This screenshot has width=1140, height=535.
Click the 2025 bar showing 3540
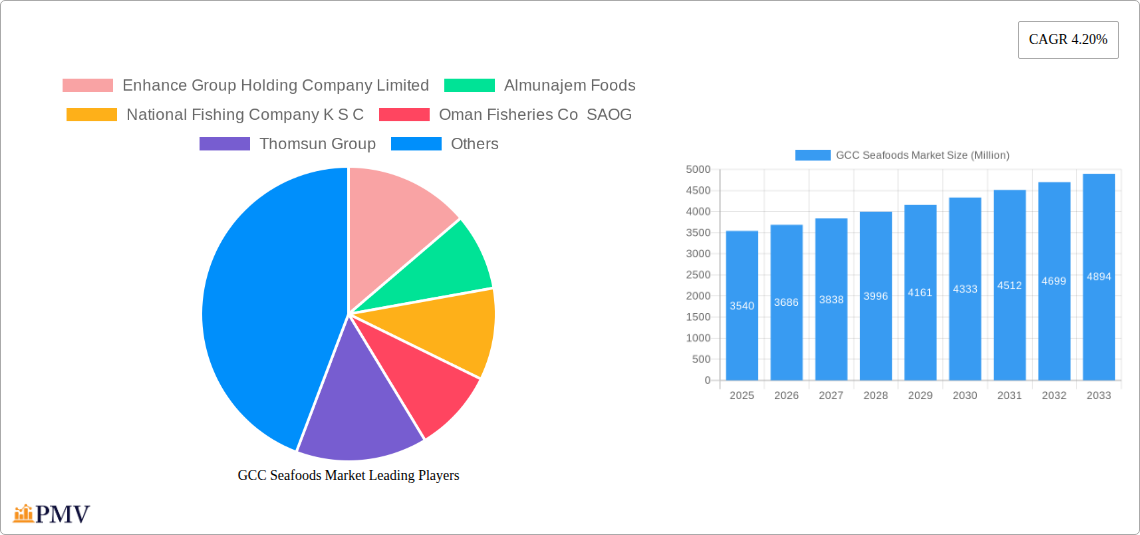[x=742, y=305]
